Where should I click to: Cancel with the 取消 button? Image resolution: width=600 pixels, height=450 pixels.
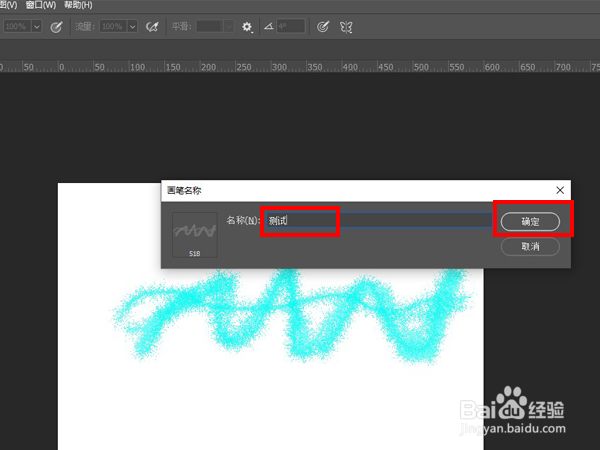[x=530, y=246]
